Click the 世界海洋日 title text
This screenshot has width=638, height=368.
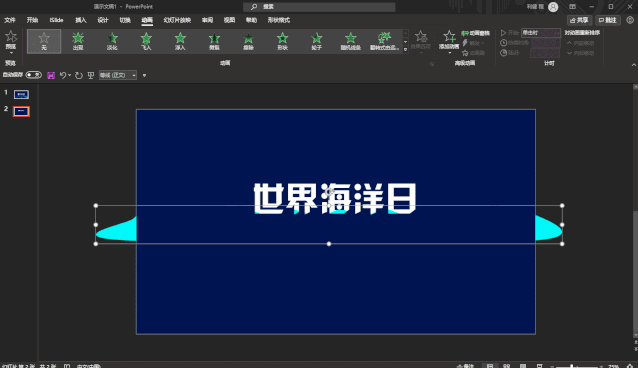[335, 199]
